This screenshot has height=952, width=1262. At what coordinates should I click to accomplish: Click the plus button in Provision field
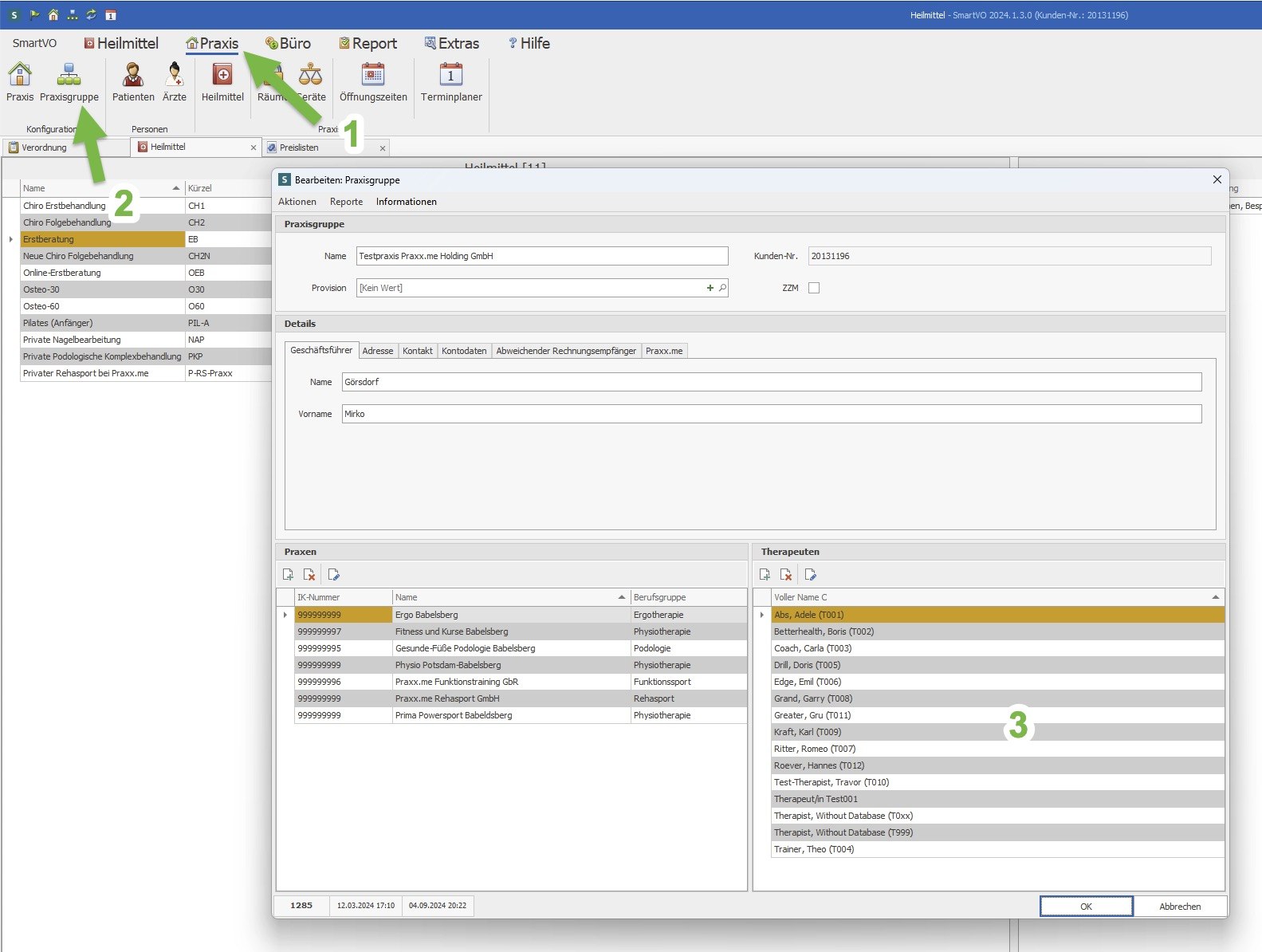(x=710, y=288)
